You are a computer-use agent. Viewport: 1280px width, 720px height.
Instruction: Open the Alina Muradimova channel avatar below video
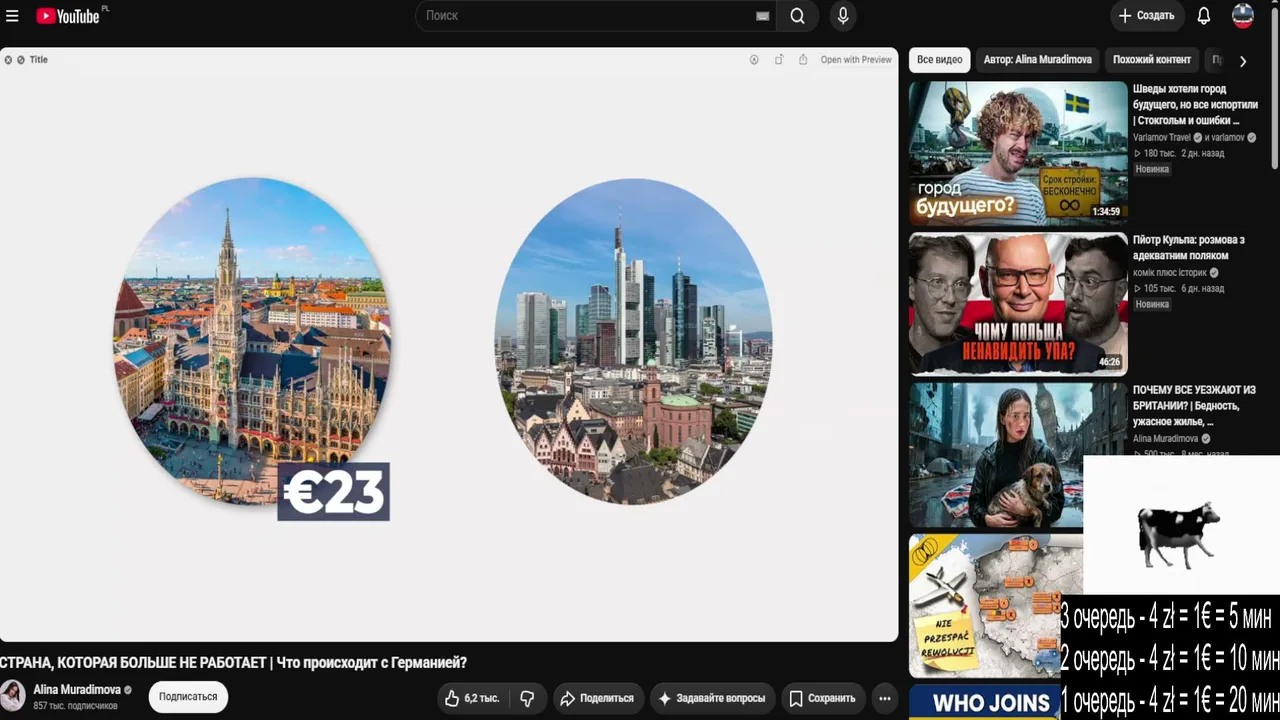[13, 696]
